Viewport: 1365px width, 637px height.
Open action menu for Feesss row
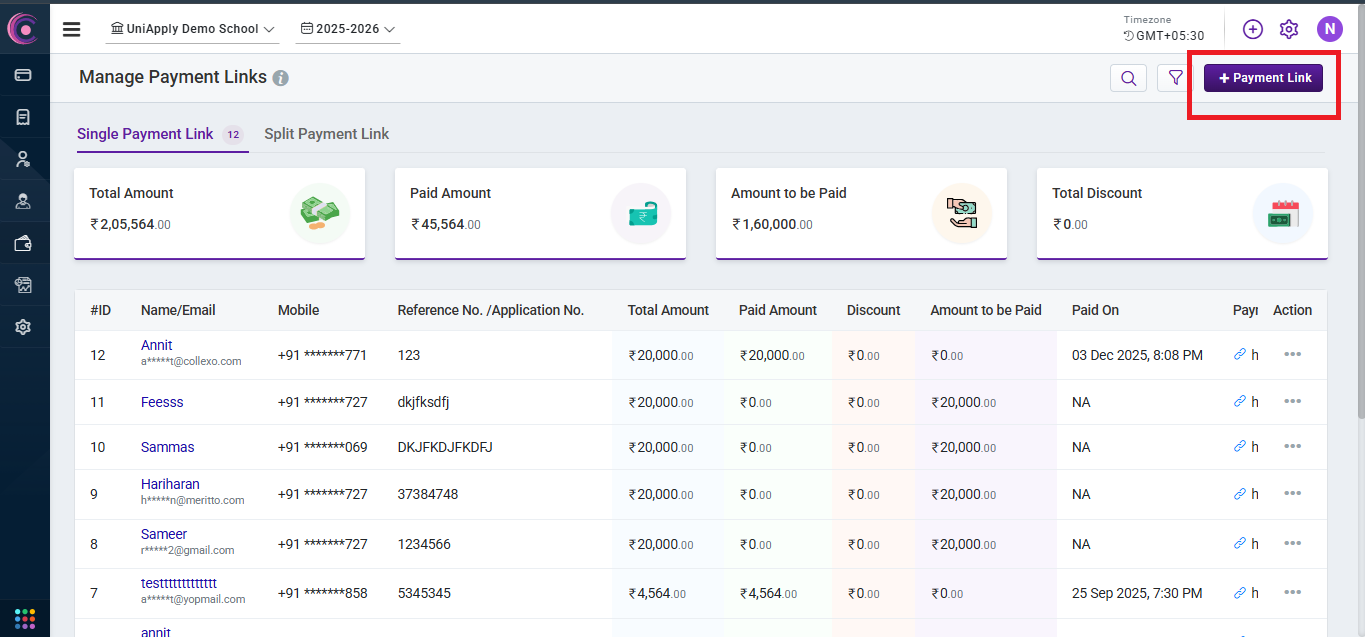click(x=1292, y=401)
